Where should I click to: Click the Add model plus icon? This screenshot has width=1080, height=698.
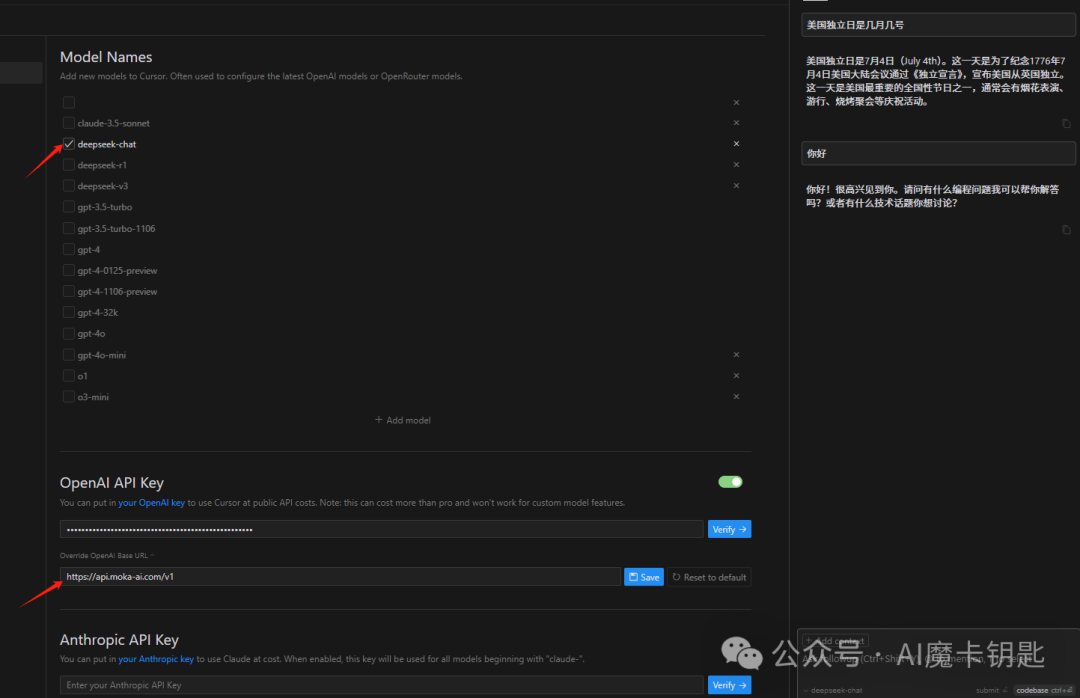(x=378, y=419)
